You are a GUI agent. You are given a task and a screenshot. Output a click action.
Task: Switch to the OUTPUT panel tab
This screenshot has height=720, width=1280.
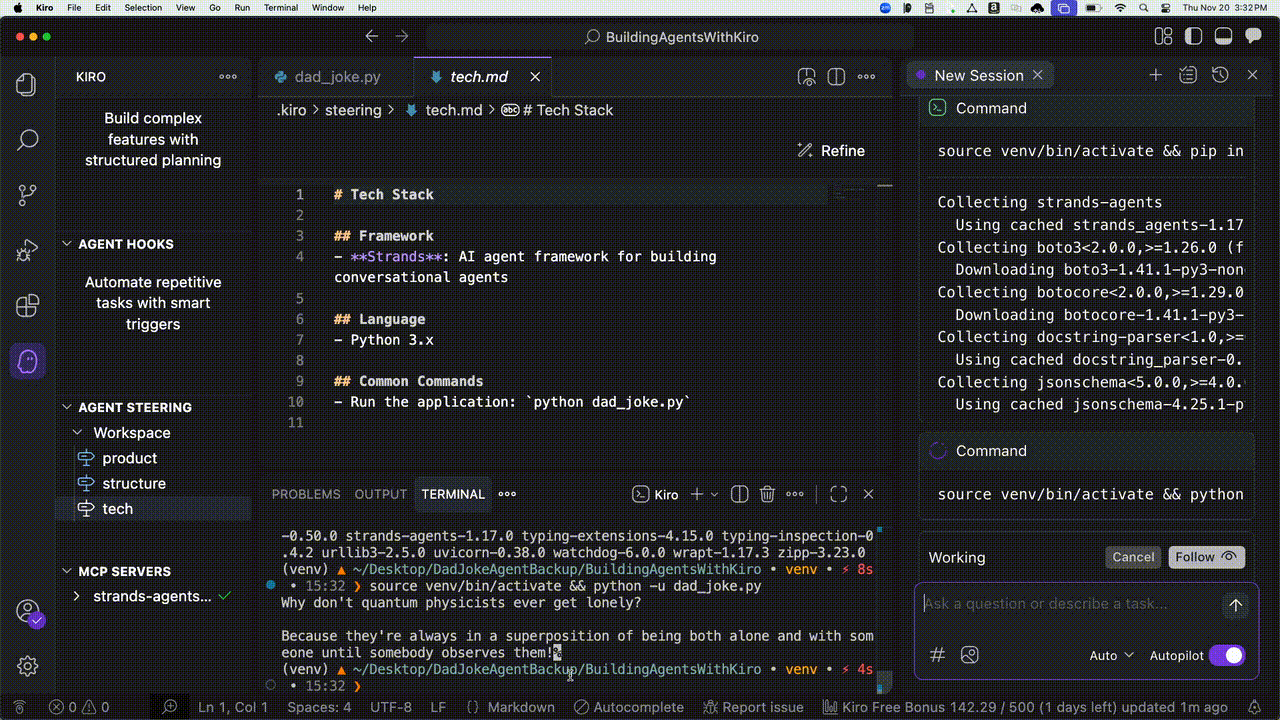(x=381, y=494)
